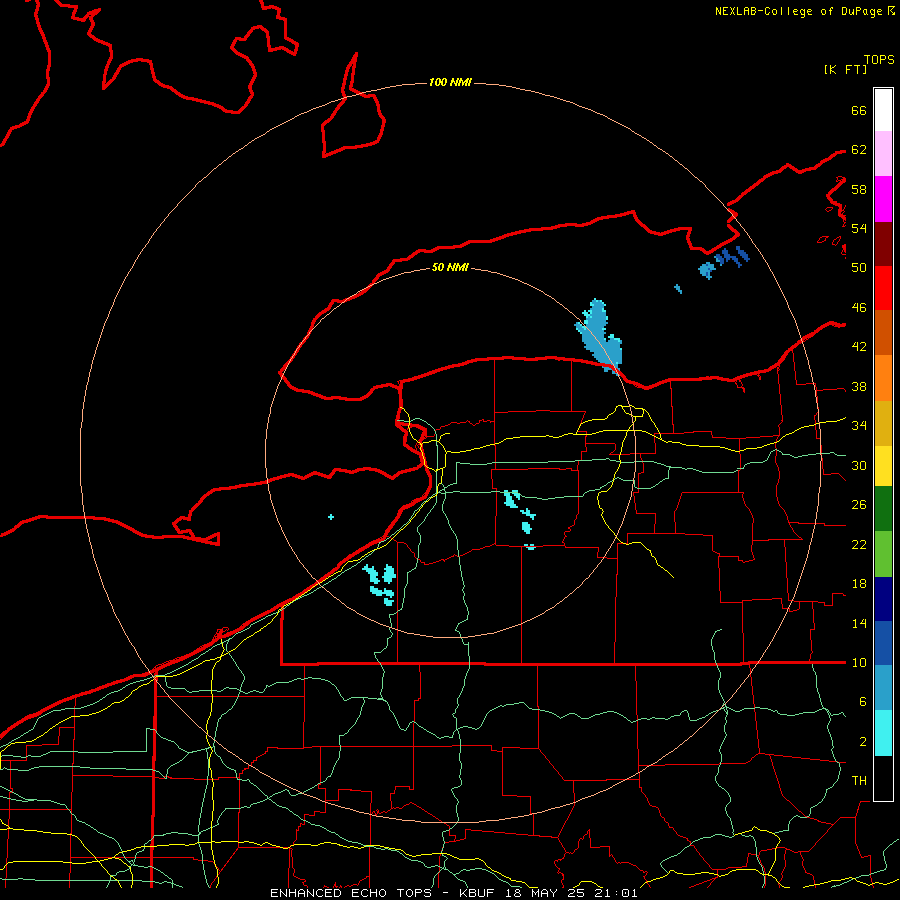Click the 34 legend value label

point(859,426)
